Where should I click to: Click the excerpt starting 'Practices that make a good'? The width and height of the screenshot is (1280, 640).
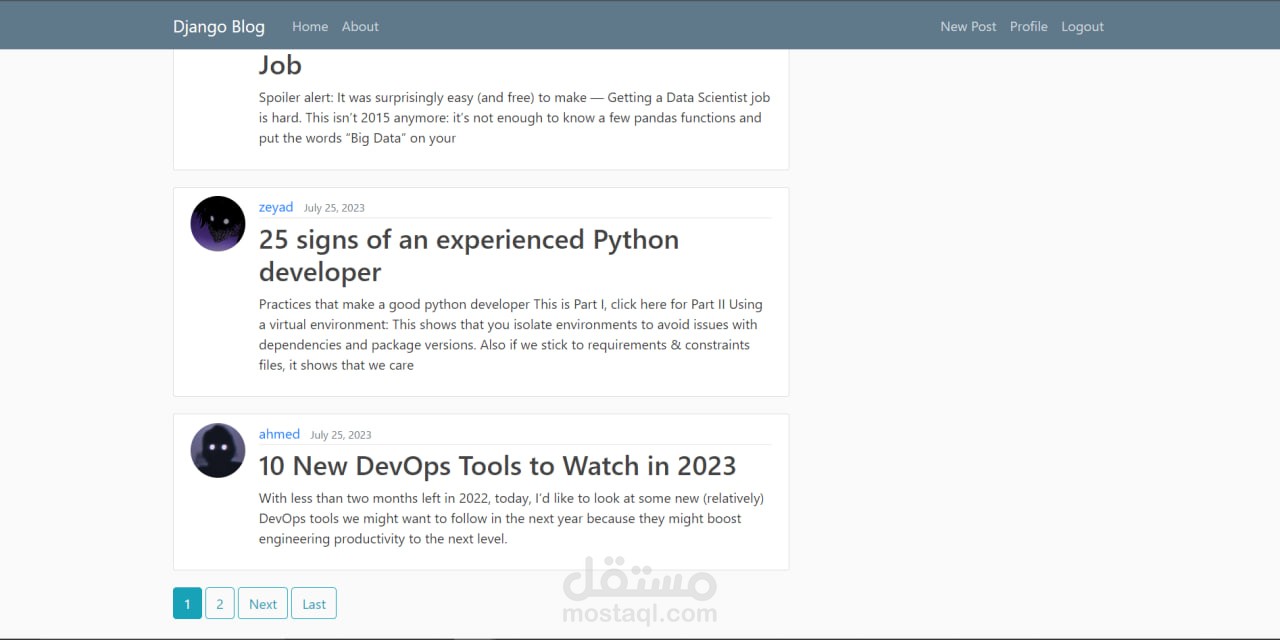511,335
